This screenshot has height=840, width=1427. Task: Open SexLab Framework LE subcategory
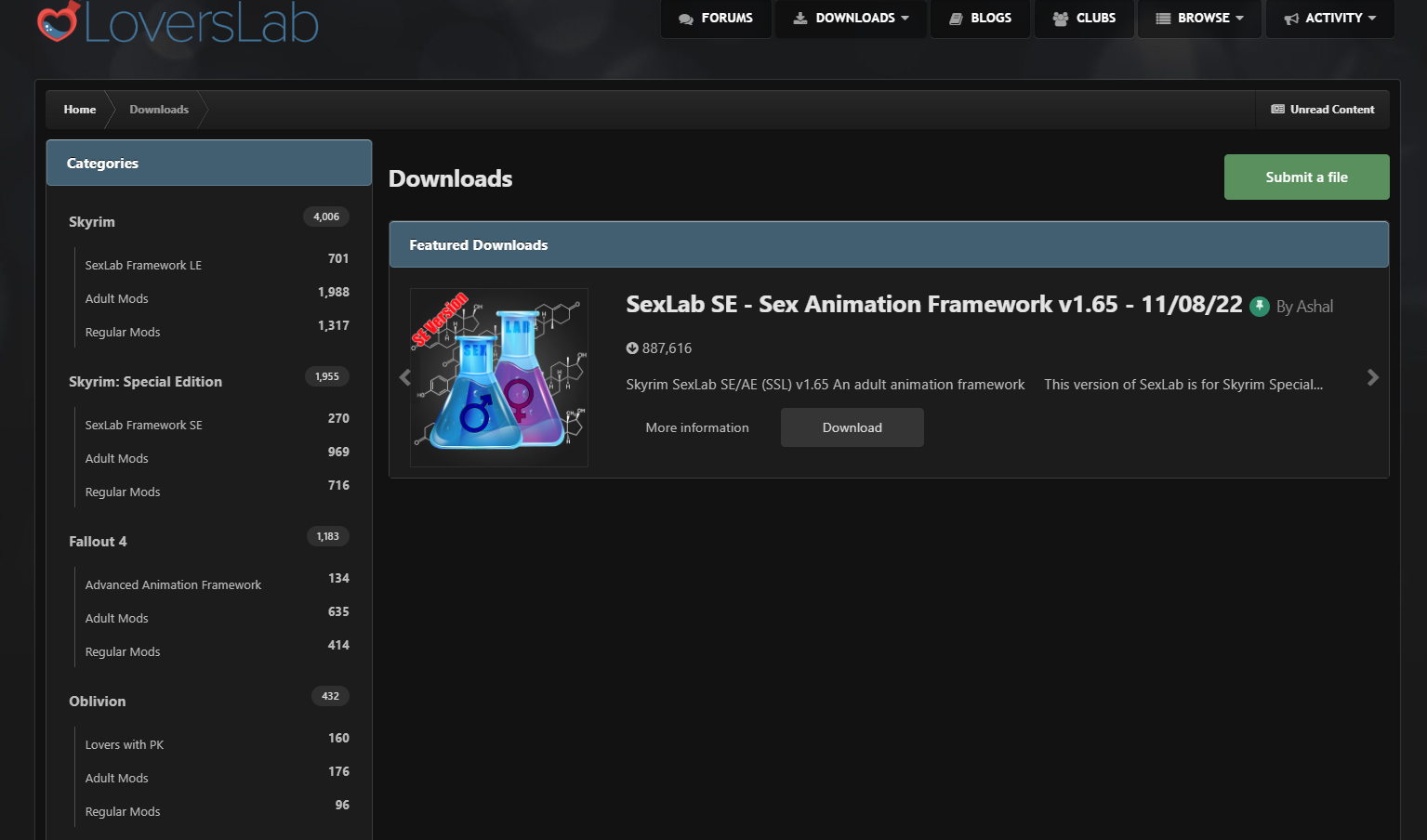(x=143, y=266)
